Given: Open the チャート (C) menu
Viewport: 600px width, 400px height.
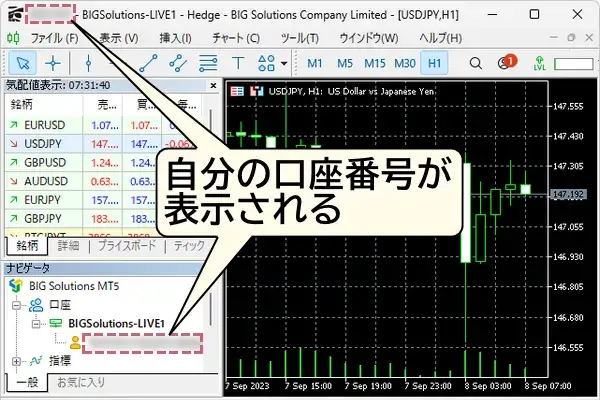Looking at the screenshot, I should [236, 38].
